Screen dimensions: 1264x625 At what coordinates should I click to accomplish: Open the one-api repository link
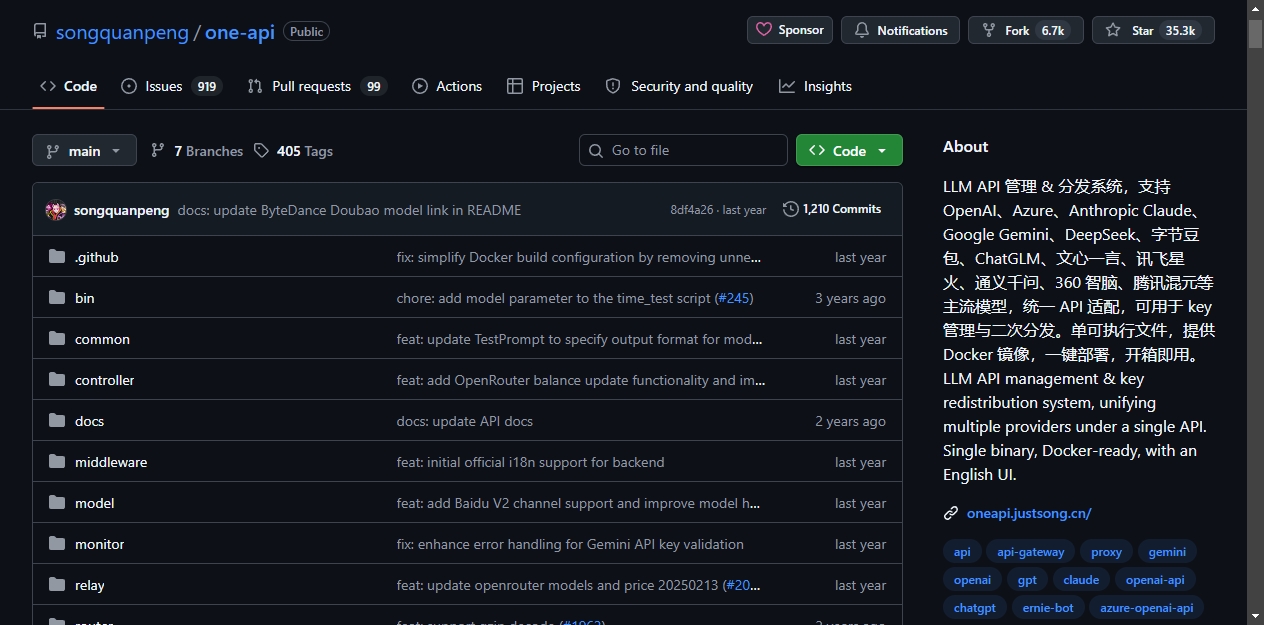tap(240, 32)
